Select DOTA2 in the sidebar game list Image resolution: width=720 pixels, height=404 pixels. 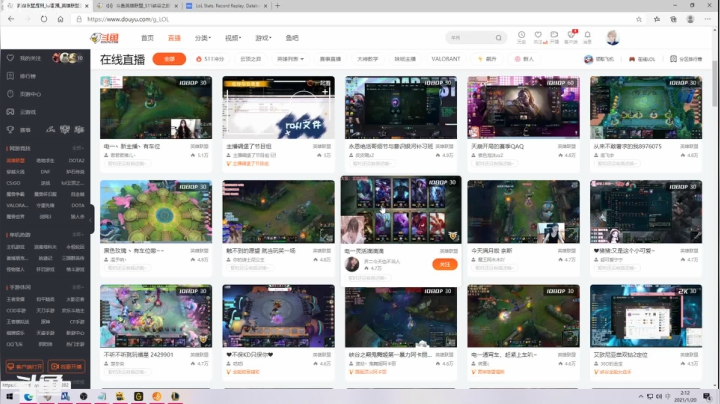(x=76, y=161)
